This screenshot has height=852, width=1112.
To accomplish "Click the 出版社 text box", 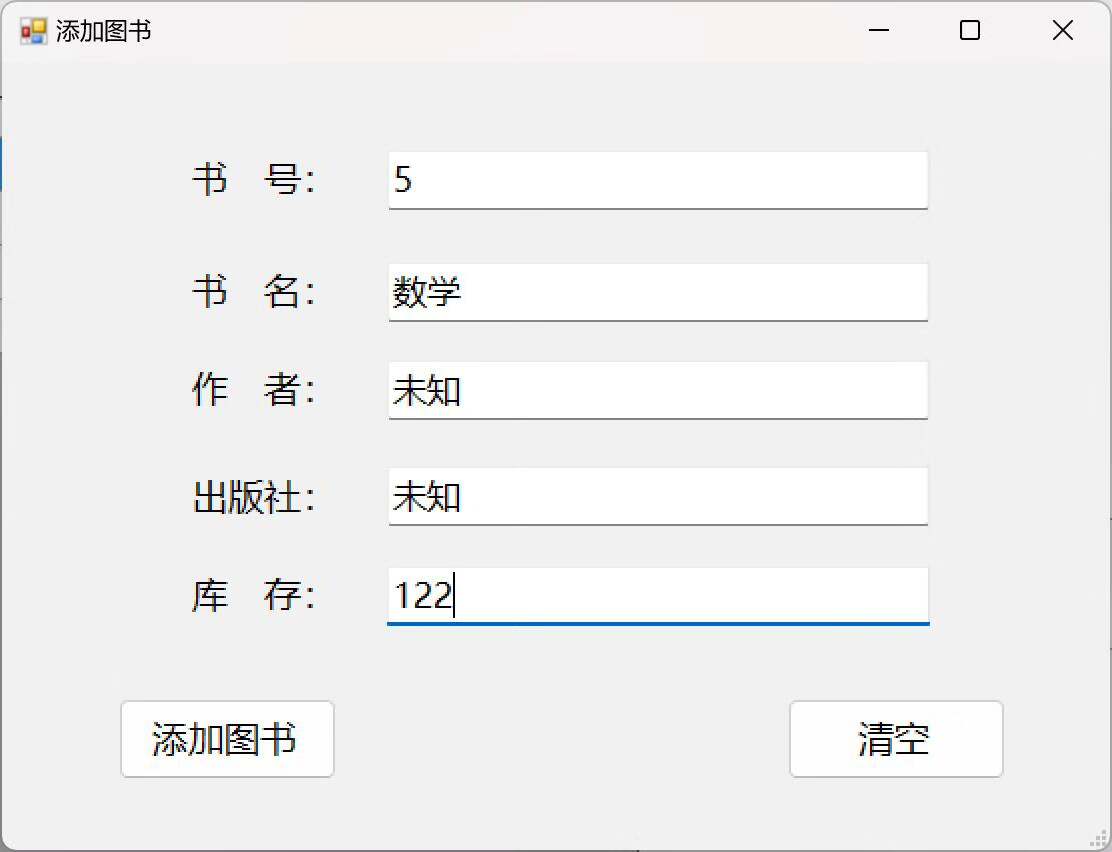I will coord(657,496).
